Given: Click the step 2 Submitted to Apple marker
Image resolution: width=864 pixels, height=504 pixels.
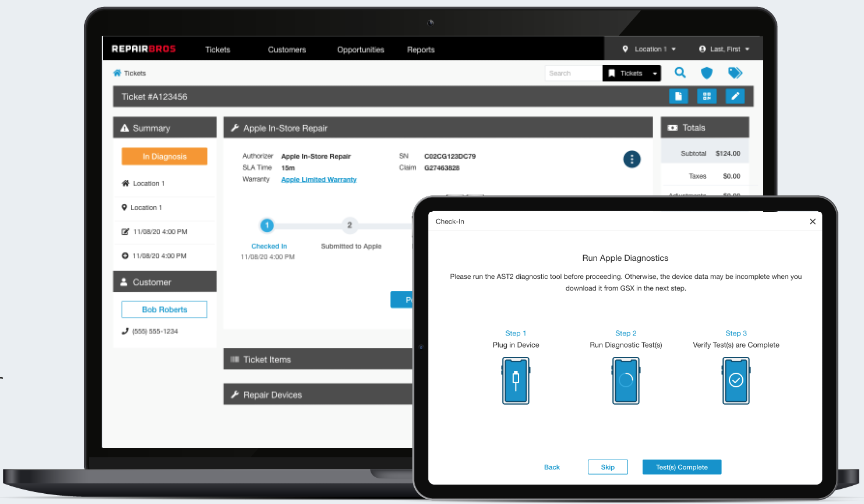Looking at the screenshot, I should (x=349, y=225).
